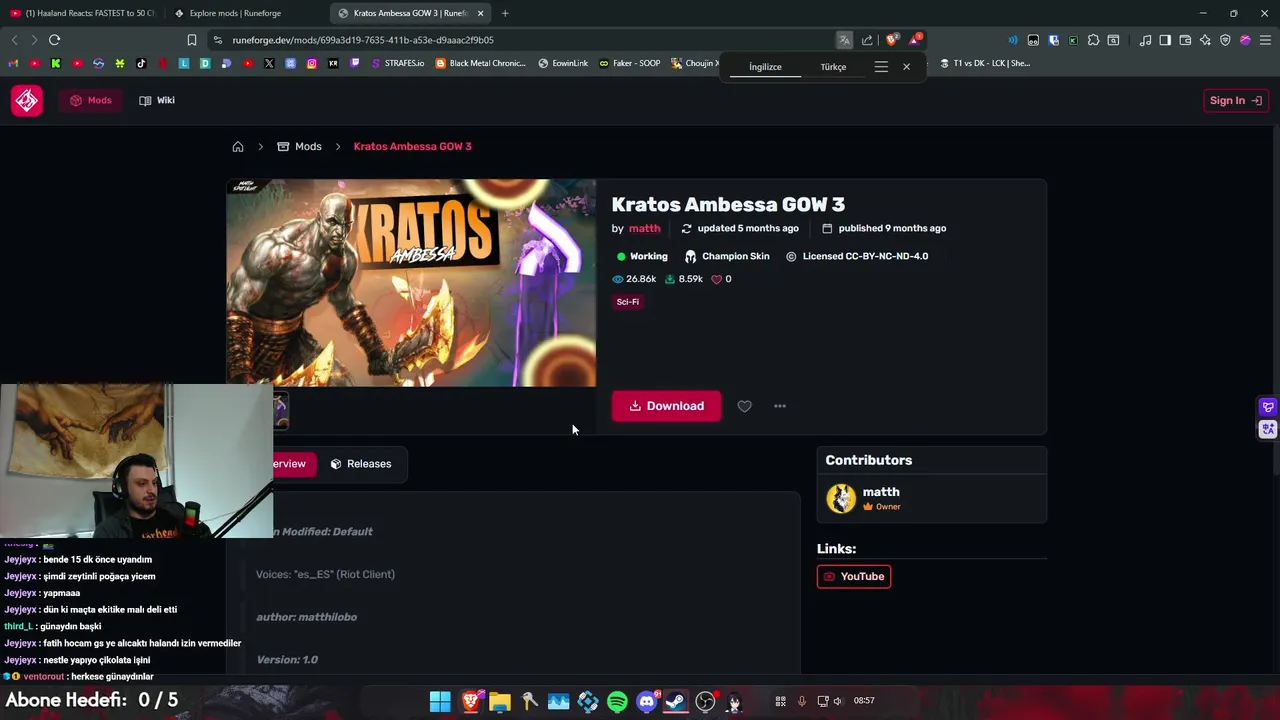
Task: Open the STRAFES.io bookmark
Action: pyautogui.click(x=397, y=63)
